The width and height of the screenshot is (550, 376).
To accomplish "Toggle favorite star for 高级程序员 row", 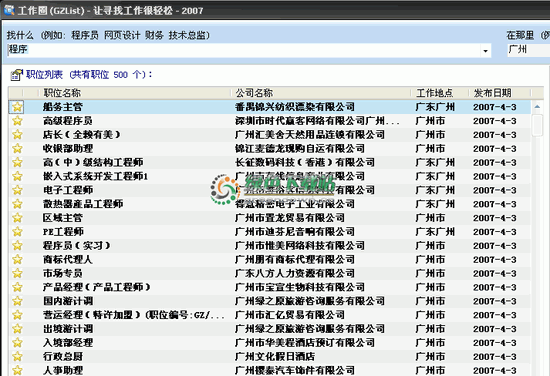I will (x=17, y=121).
